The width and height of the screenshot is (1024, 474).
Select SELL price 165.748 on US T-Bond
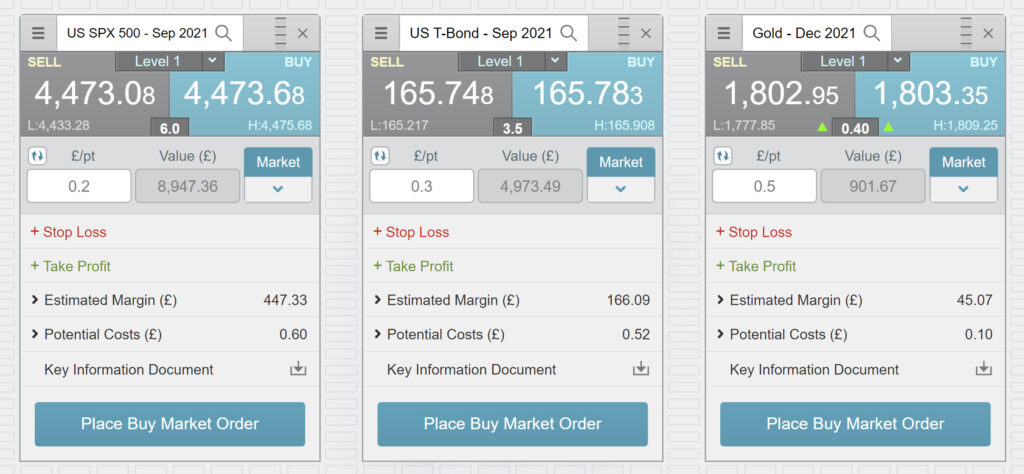pyautogui.click(x=438, y=94)
